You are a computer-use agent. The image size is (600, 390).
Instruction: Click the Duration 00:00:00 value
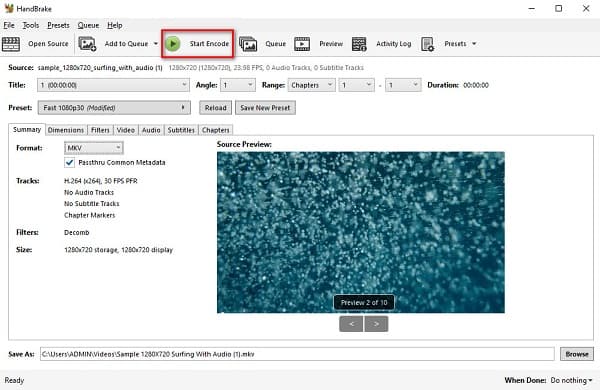tap(476, 85)
